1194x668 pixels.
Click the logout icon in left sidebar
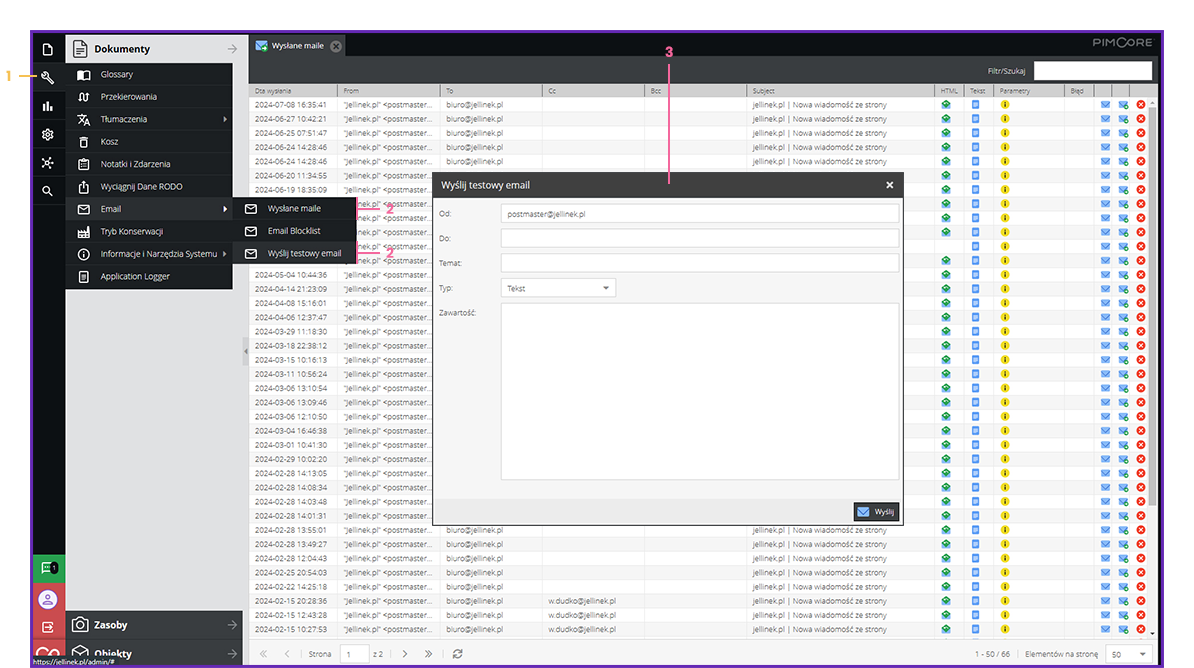pos(48,627)
